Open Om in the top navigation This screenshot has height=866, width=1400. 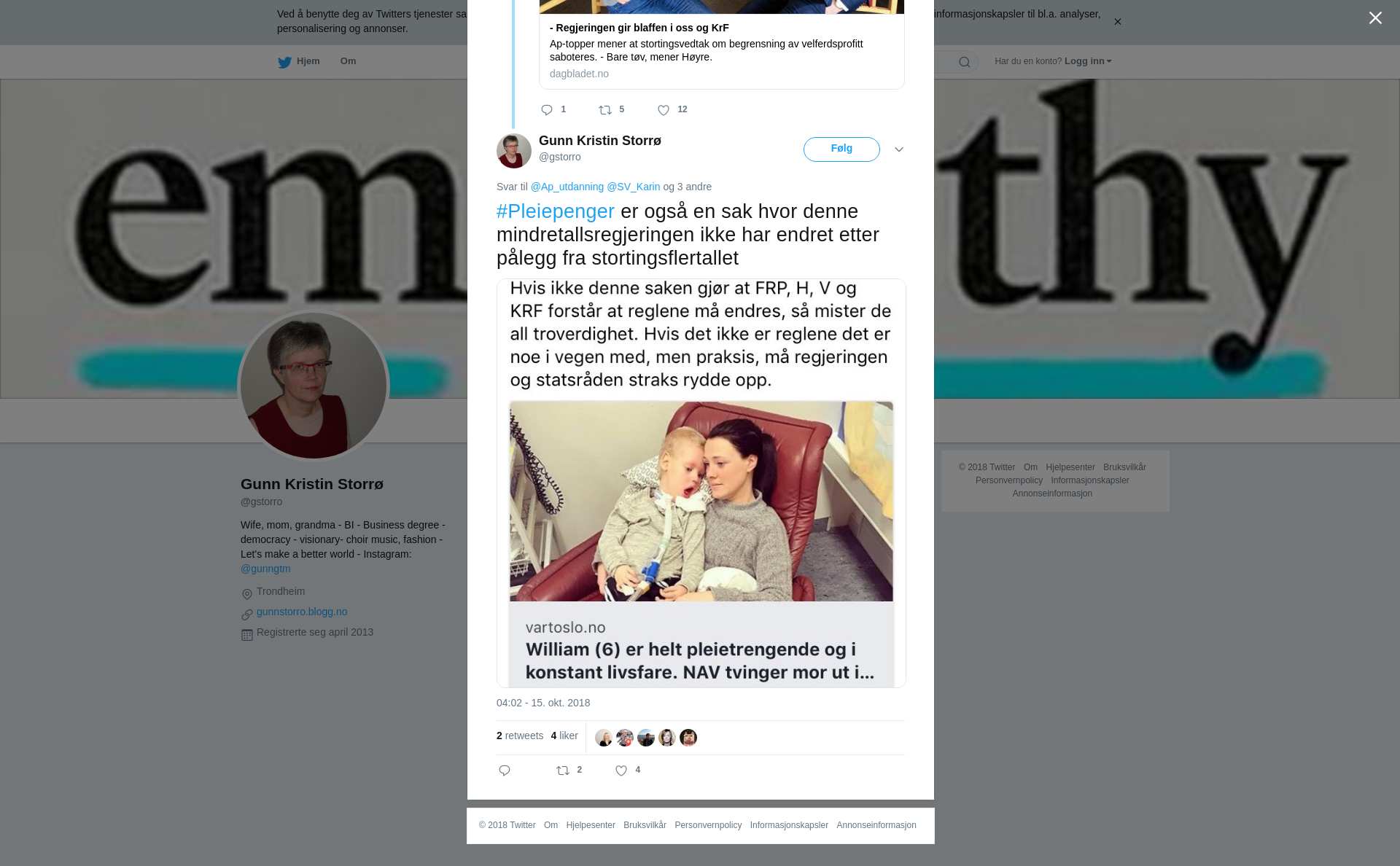coord(348,61)
